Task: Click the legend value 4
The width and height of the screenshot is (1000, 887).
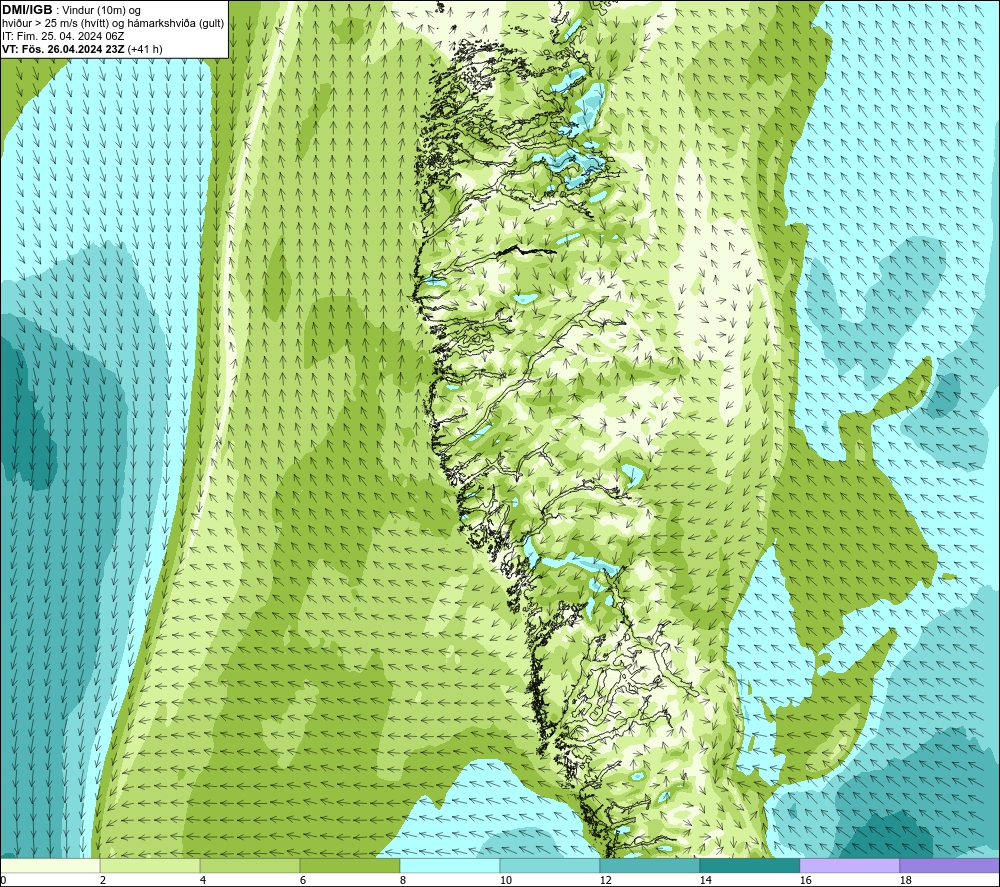Action: click(x=203, y=881)
